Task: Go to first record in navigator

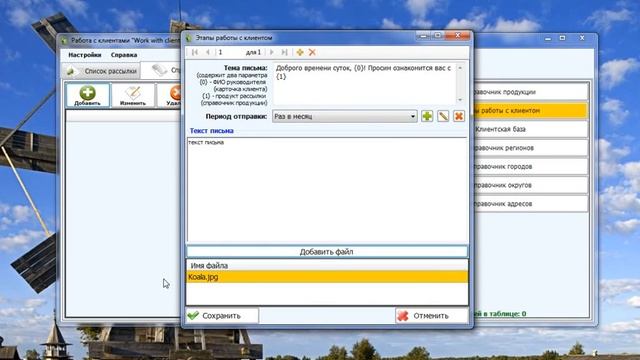Action: tap(195, 52)
